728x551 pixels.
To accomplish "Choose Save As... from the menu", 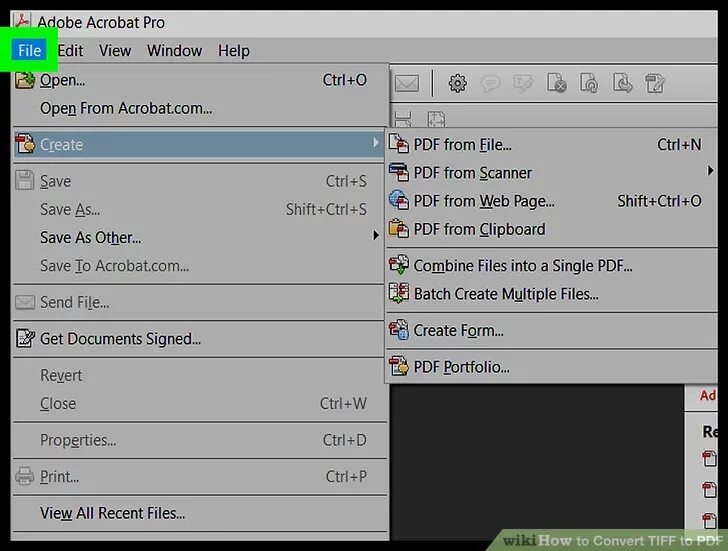I will tap(200, 209).
